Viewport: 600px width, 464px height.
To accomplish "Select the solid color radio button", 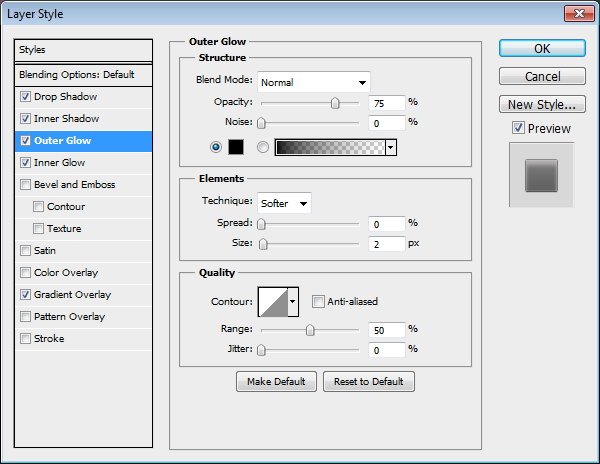I will click(216, 147).
